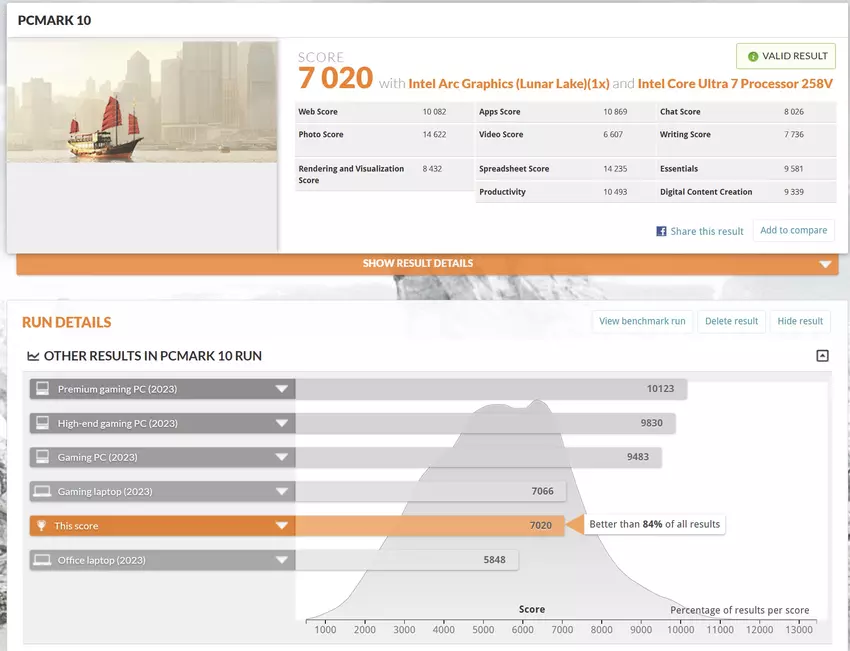Expand the Gaming PC (2023) dropdown arrow
Viewport: 850px width, 651px height.
tap(282, 458)
